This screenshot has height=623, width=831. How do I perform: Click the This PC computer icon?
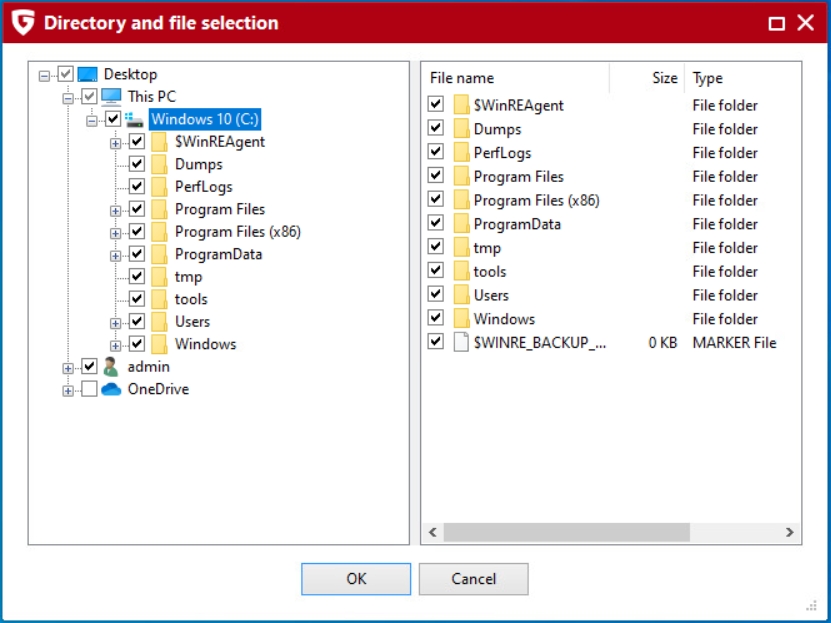click(x=111, y=96)
